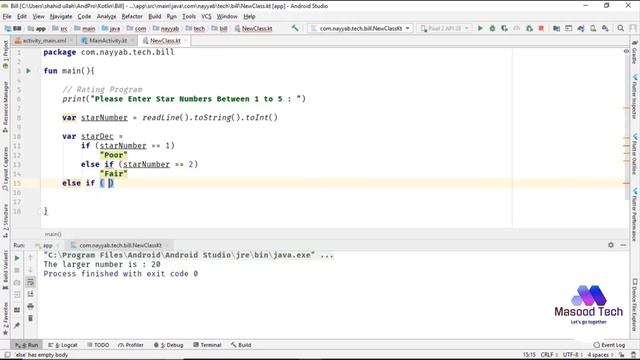Image resolution: width=640 pixels, height=360 pixels.
Task: Toggle the Build Variants side panel
Action: coord(5,270)
